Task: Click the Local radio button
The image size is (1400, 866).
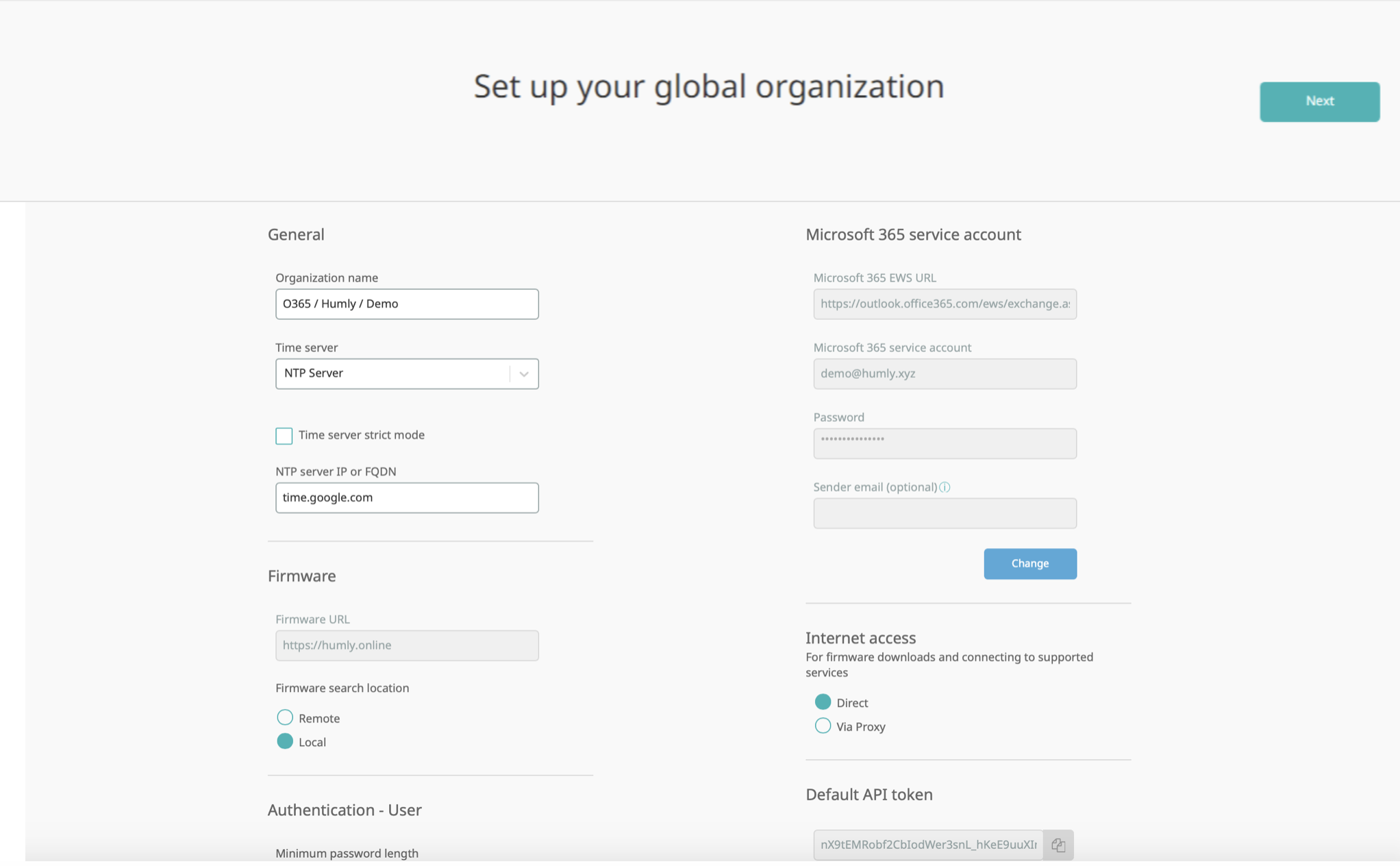Action: point(284,741)
